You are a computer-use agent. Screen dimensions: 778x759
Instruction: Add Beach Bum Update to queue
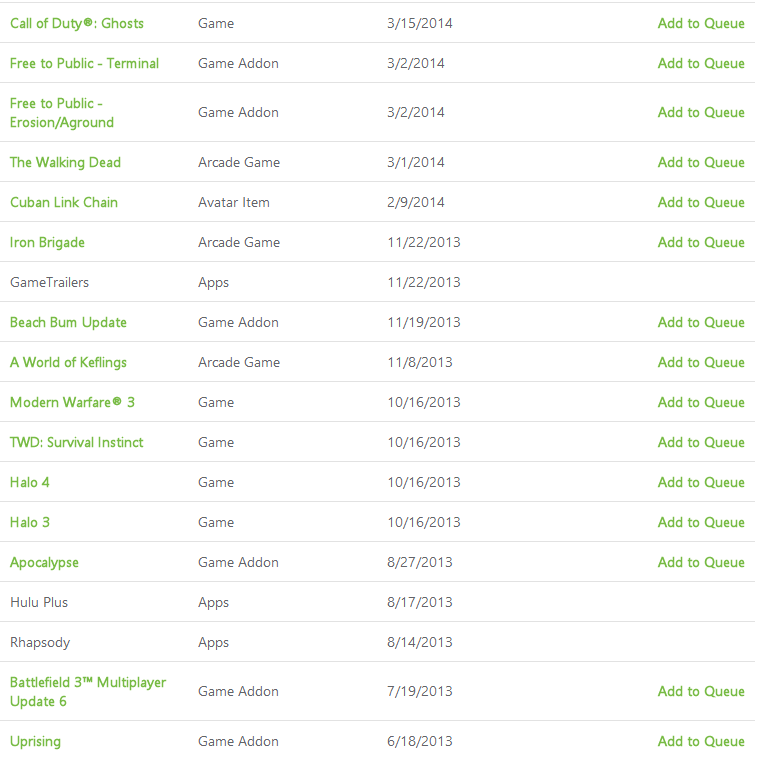pyautogui.click(x=701, y=322)
